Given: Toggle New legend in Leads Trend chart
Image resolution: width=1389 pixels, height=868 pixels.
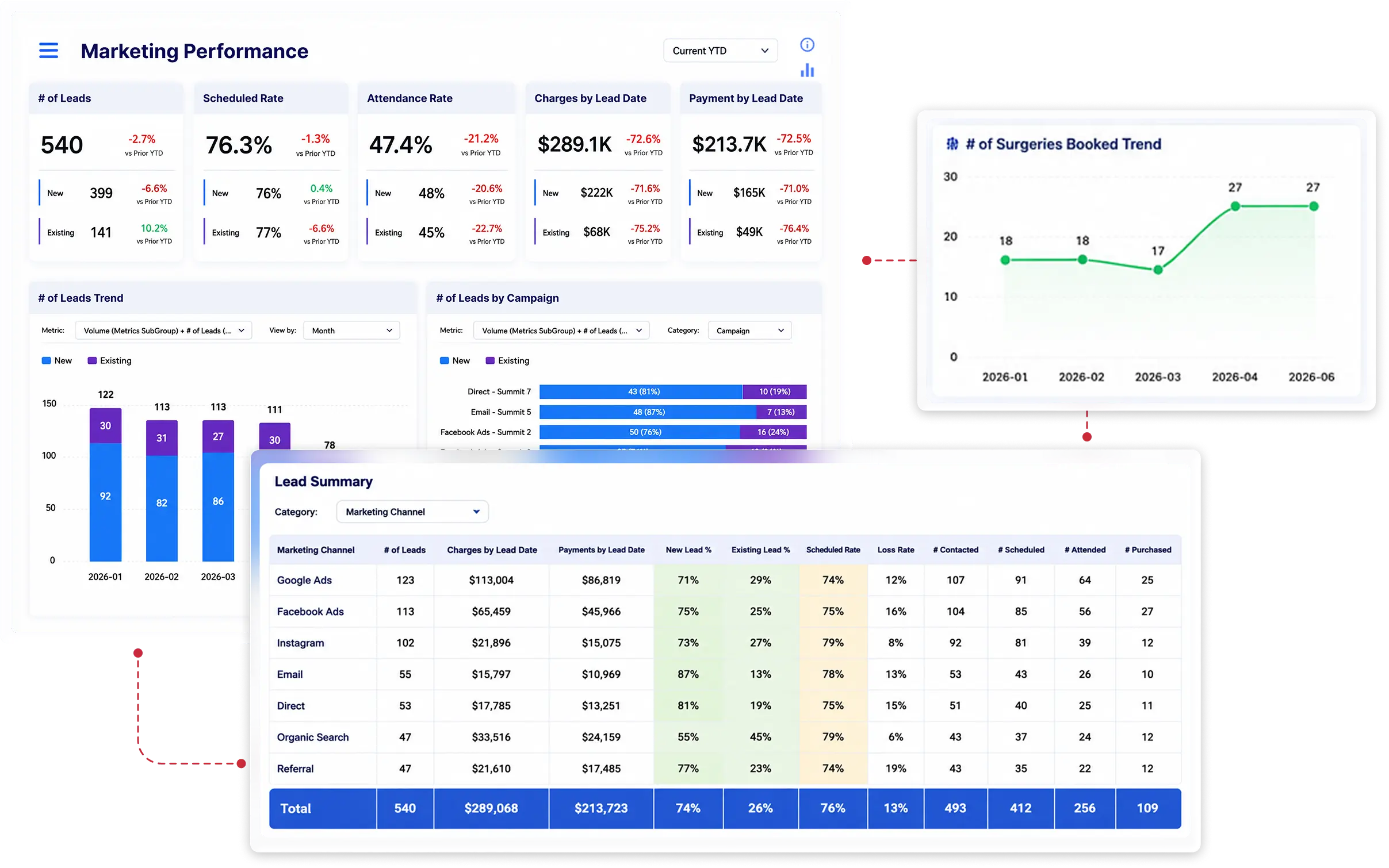Looking at the screenshot, I should [57, 360].
